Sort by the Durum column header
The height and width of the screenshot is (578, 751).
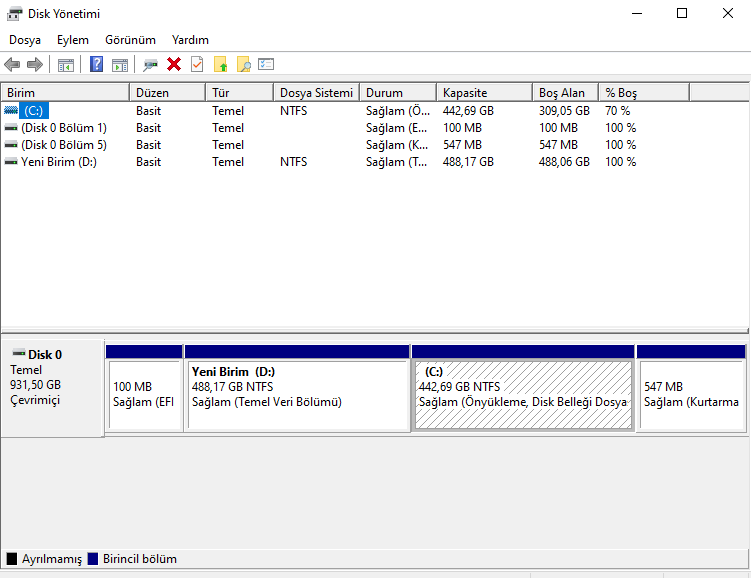pyautogui.click(x=398, y=92)
